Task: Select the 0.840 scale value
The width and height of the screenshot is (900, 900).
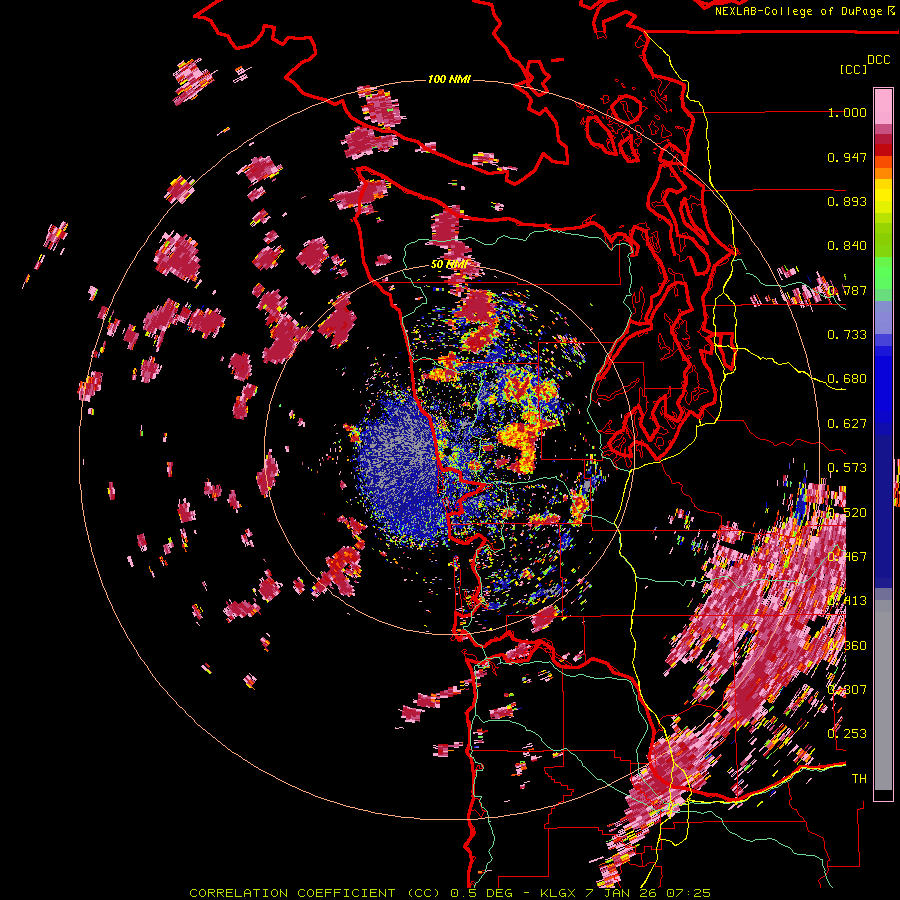Action: click(x=847, y=246)
